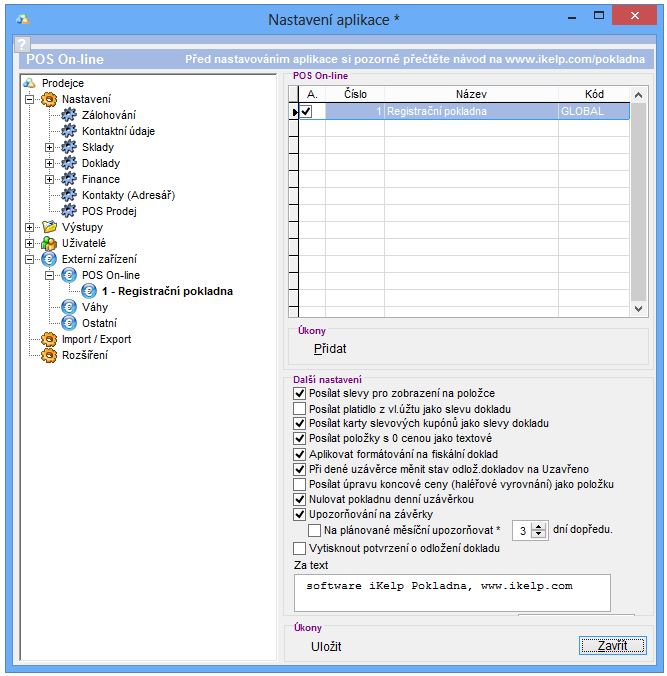667x676 pixels.
Task: Click Uložit to save settings
Action: (x=326, y=647)
